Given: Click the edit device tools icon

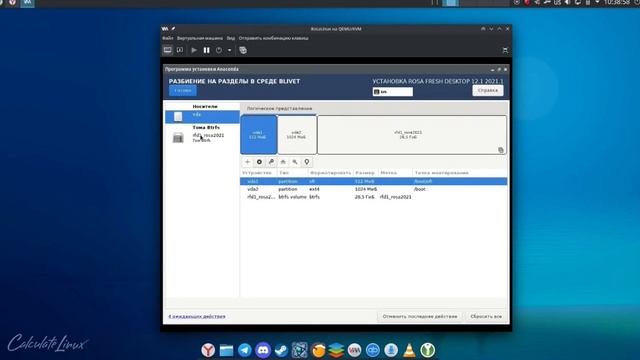Looking at the screenshot, I should [x=271, y=162].
